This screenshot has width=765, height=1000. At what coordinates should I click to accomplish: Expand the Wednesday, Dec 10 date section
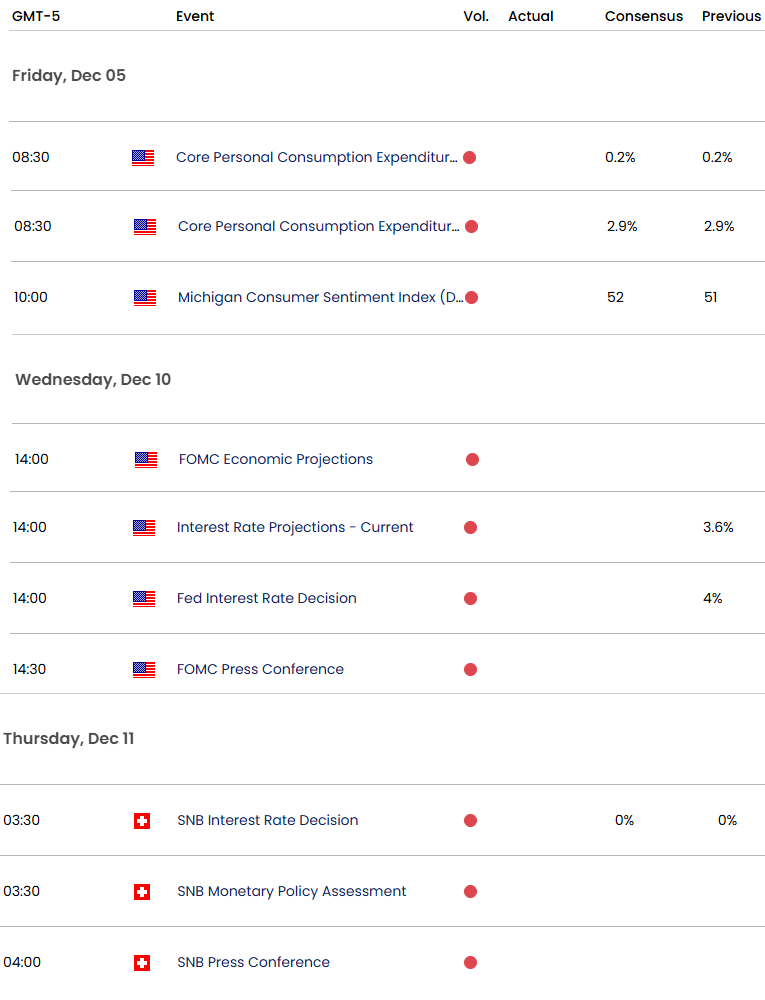click(x=93, y=380)
